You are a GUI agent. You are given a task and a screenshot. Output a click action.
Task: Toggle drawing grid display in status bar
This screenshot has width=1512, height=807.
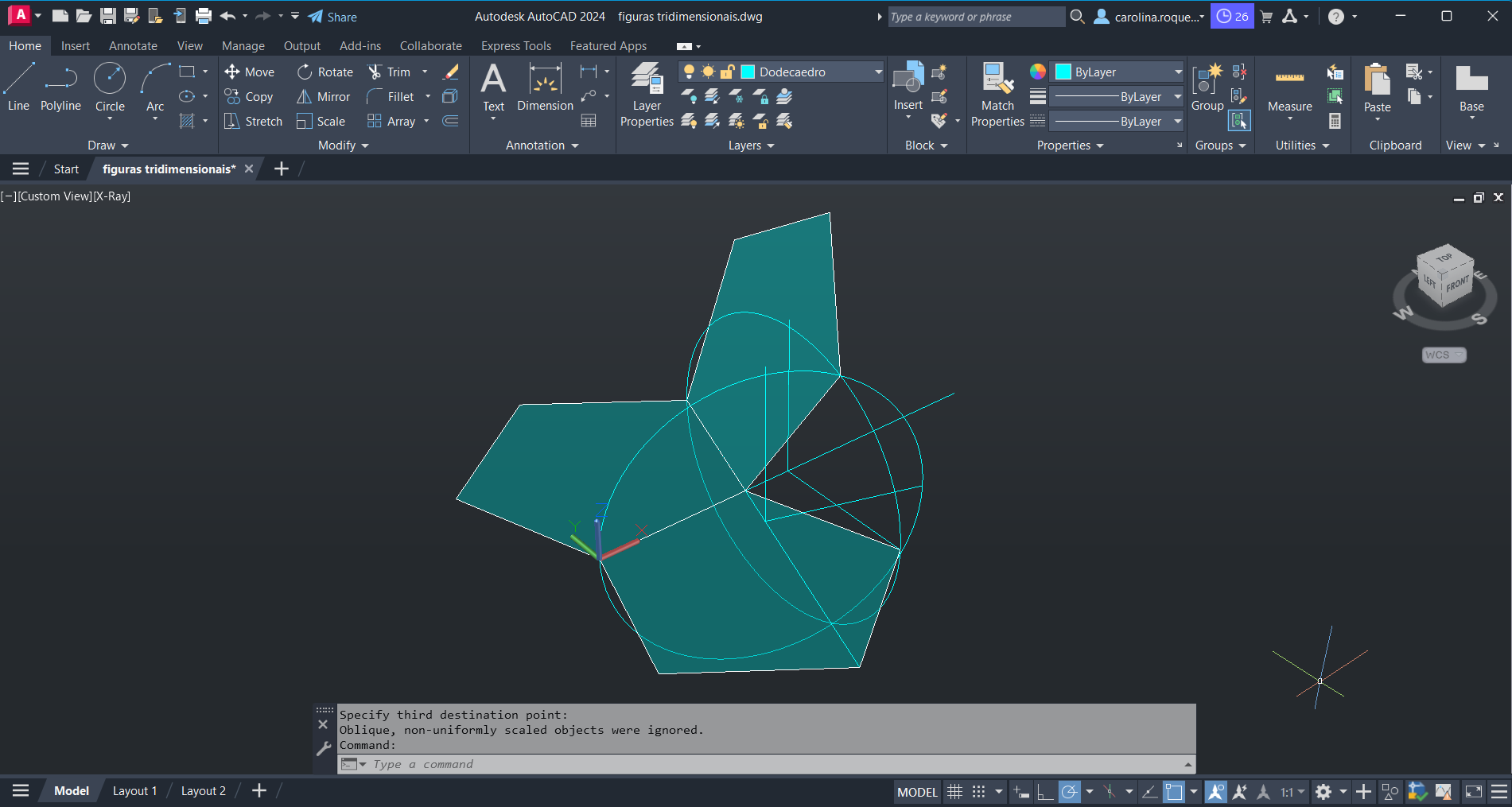954,792
